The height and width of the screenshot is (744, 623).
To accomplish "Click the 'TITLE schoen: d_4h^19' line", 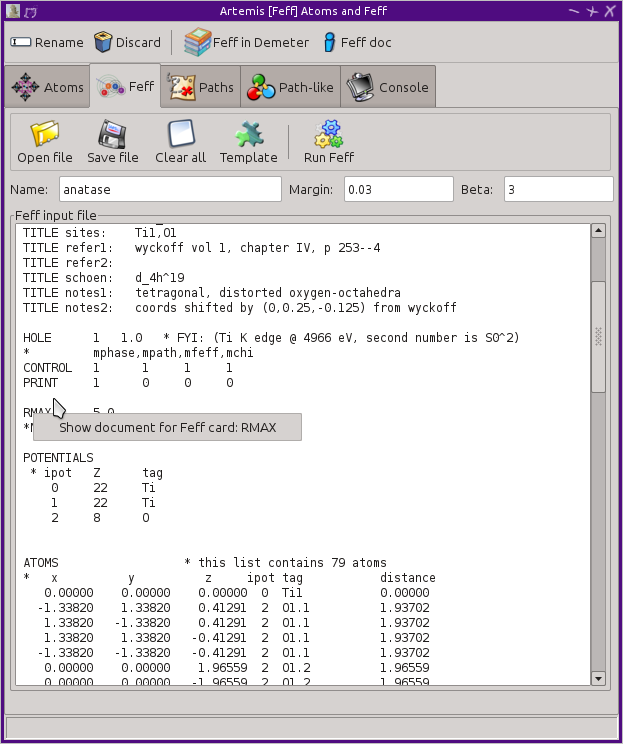I will (104, 278).
